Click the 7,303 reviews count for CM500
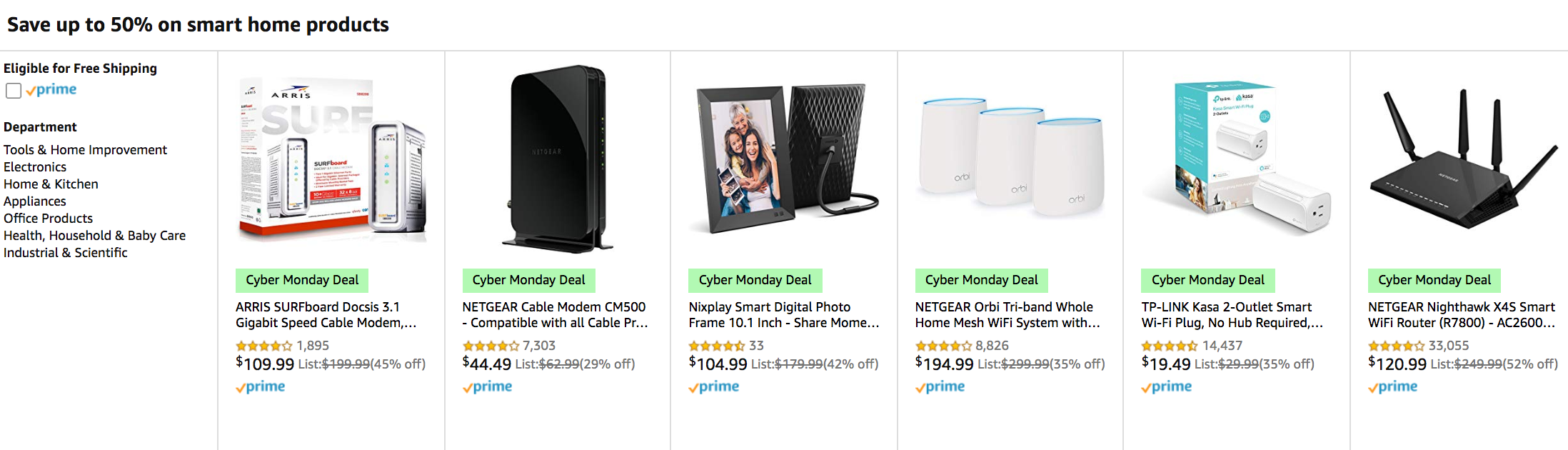Viewport: 1568px width, 450px height. 539,346
